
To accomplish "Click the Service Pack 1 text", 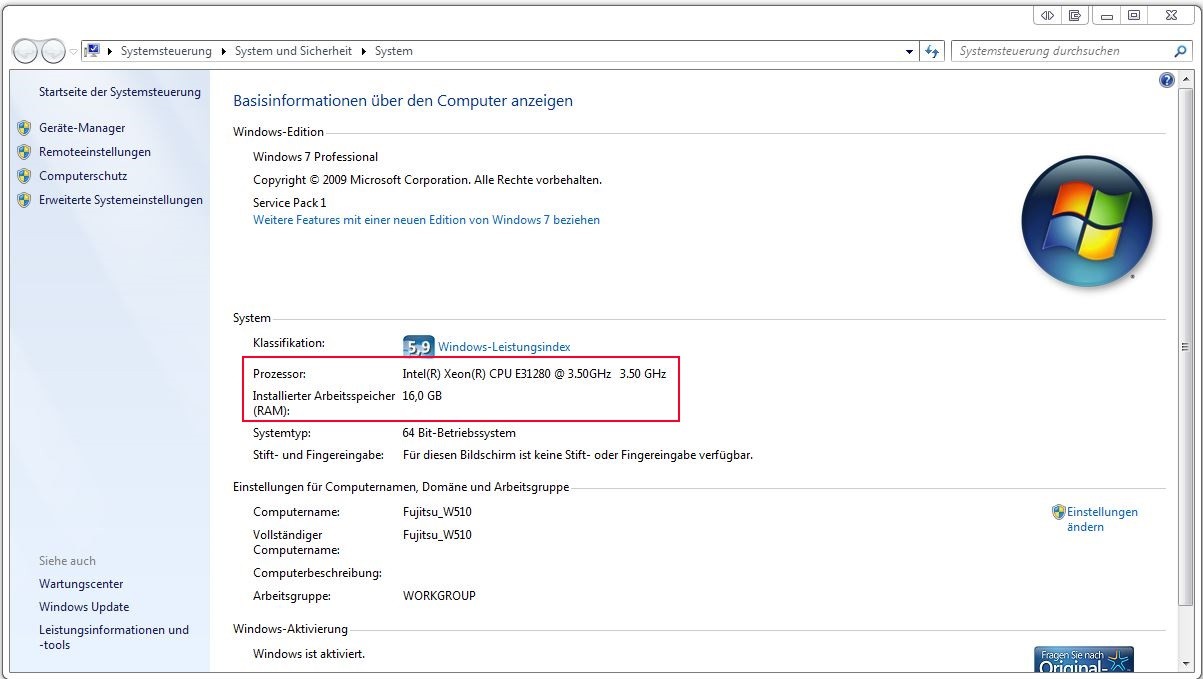I will click(289, 203).
